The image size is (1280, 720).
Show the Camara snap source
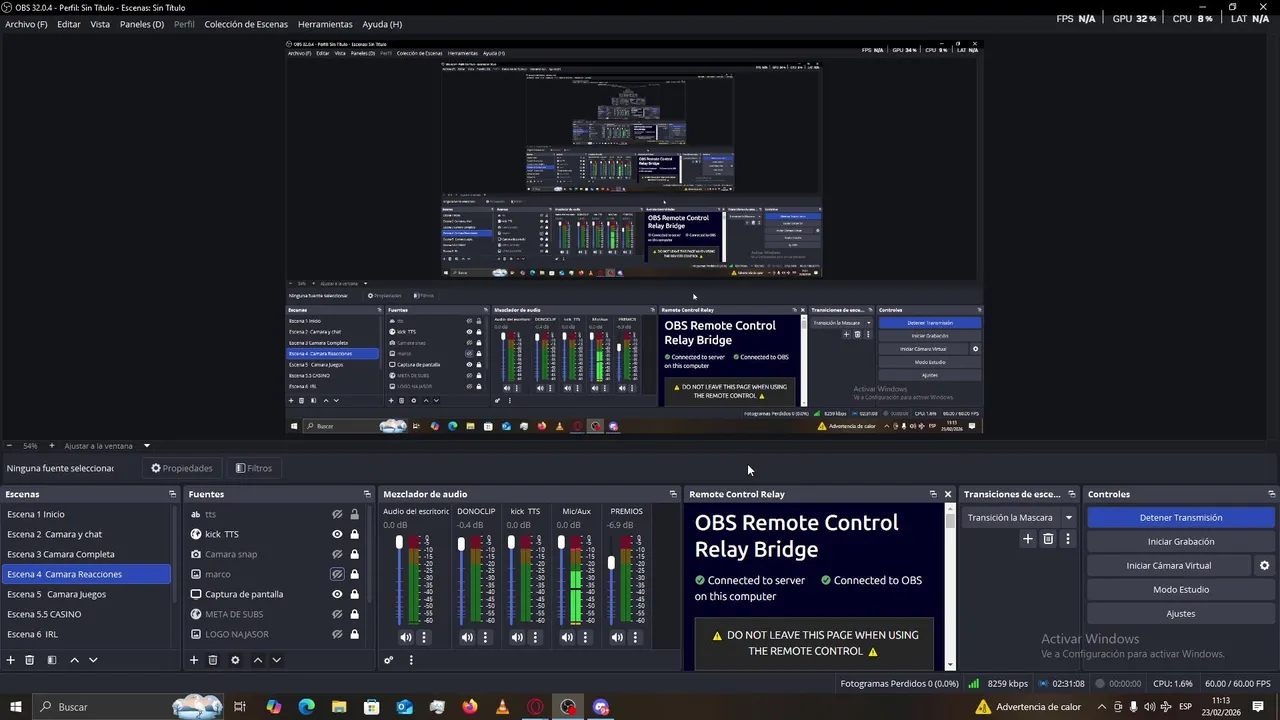pyautogui.click(x=337, y=554)
